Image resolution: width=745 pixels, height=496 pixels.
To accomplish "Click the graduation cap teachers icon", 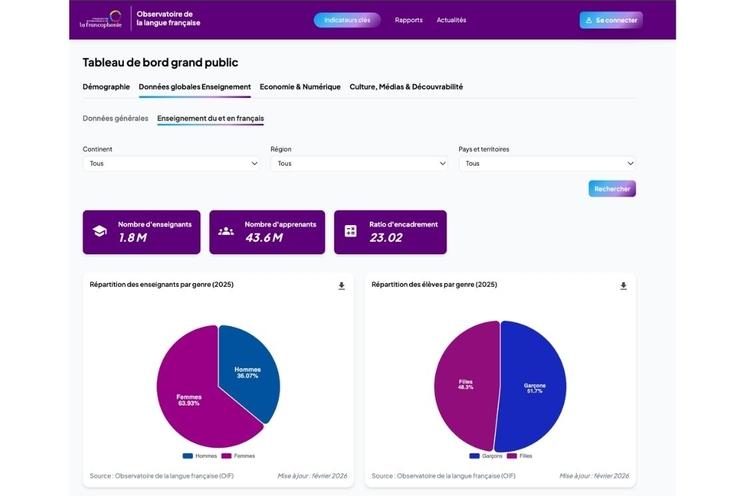I will click(x=100, y=231).
